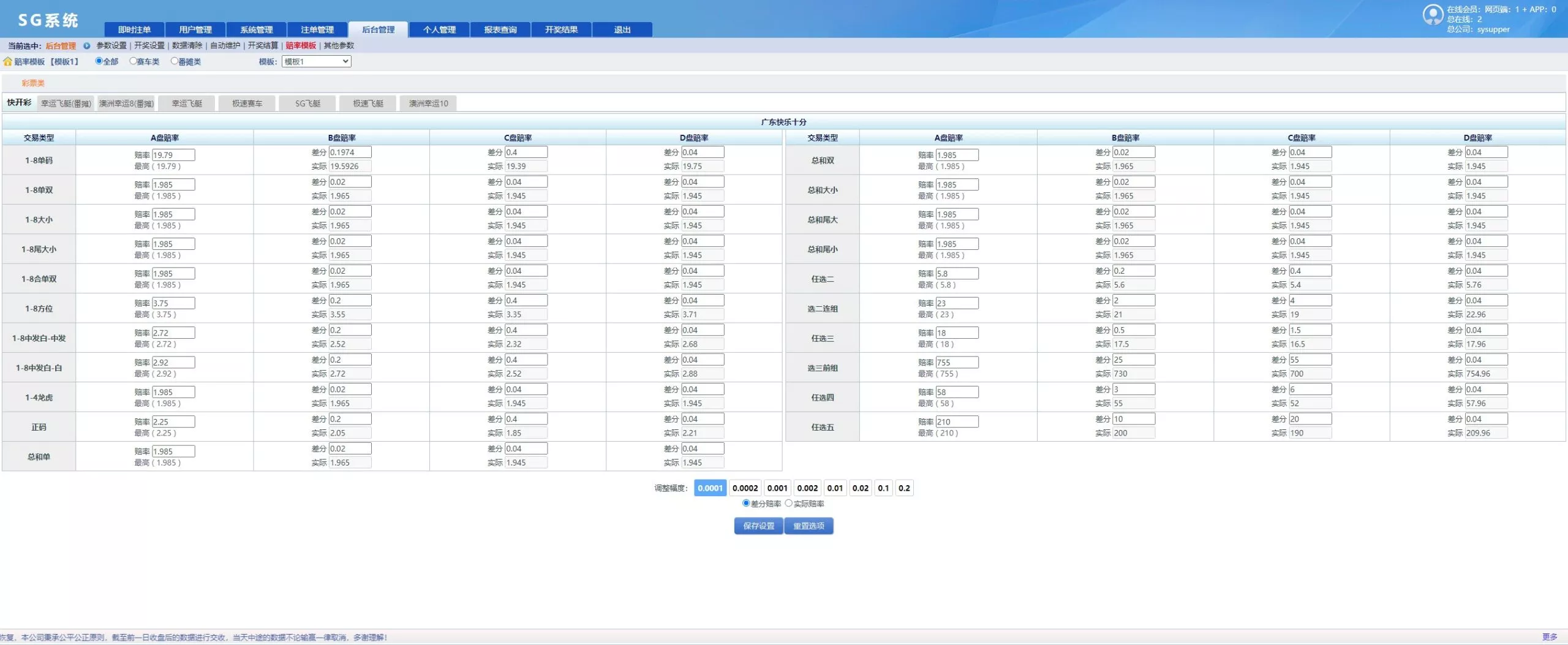Set adjustment step to 0.2
1568x645 pixels.
904,488
